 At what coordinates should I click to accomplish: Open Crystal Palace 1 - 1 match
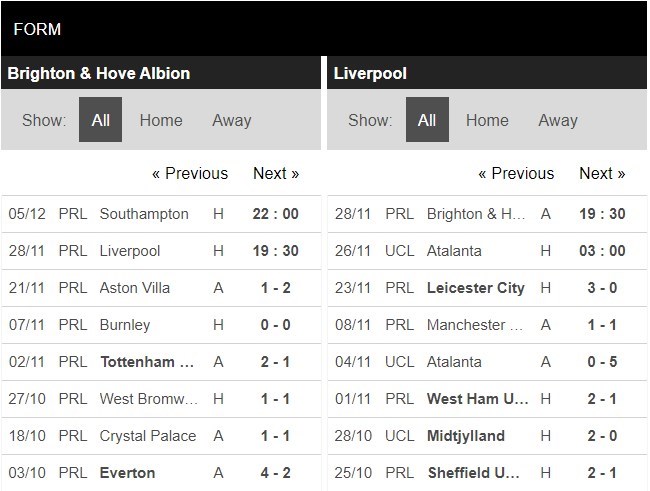click(x=147, y=436)
